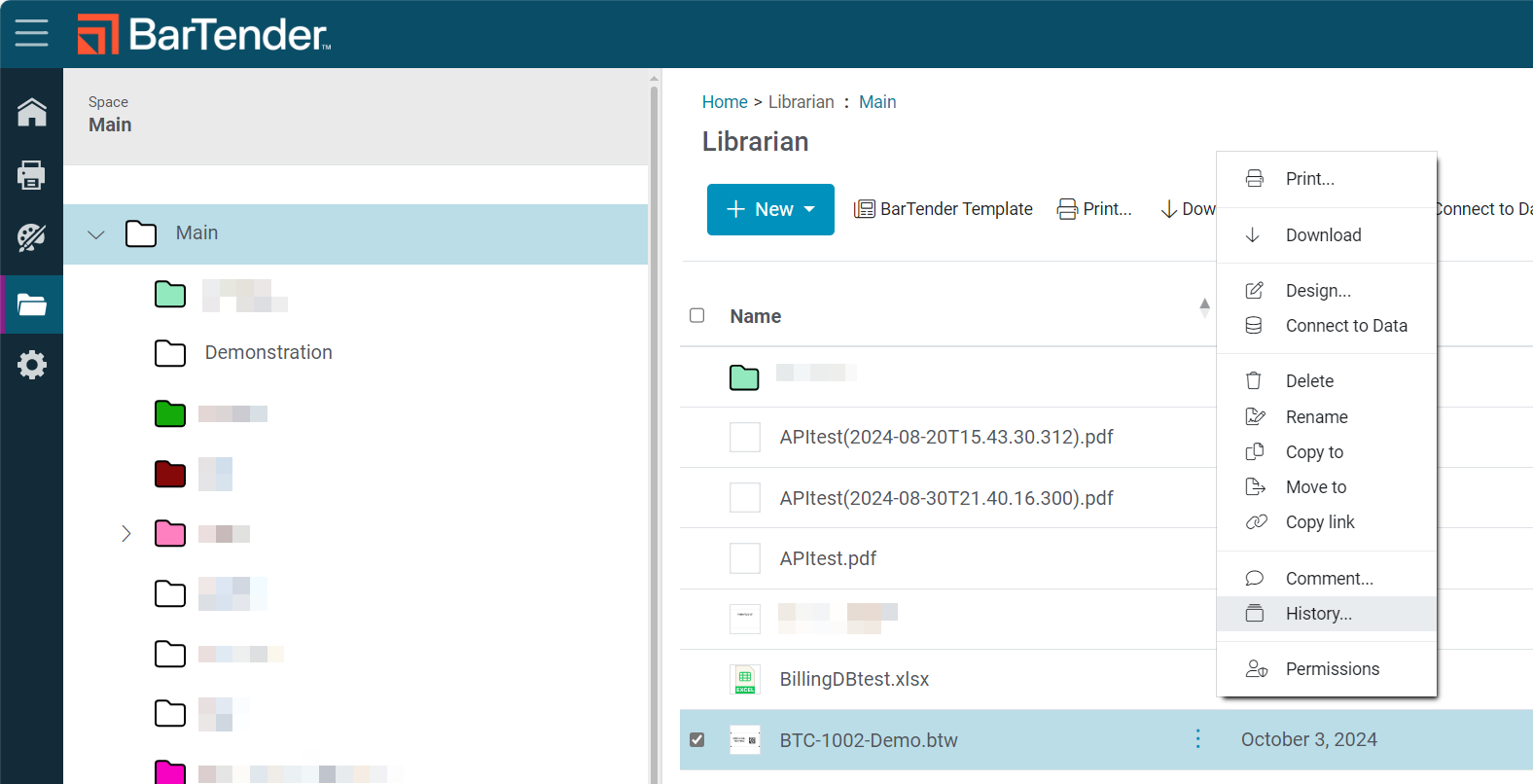Viewport: 1533px width, 784px height.
Task: Select the bright green folder in the tree
Action: [170, 413]
